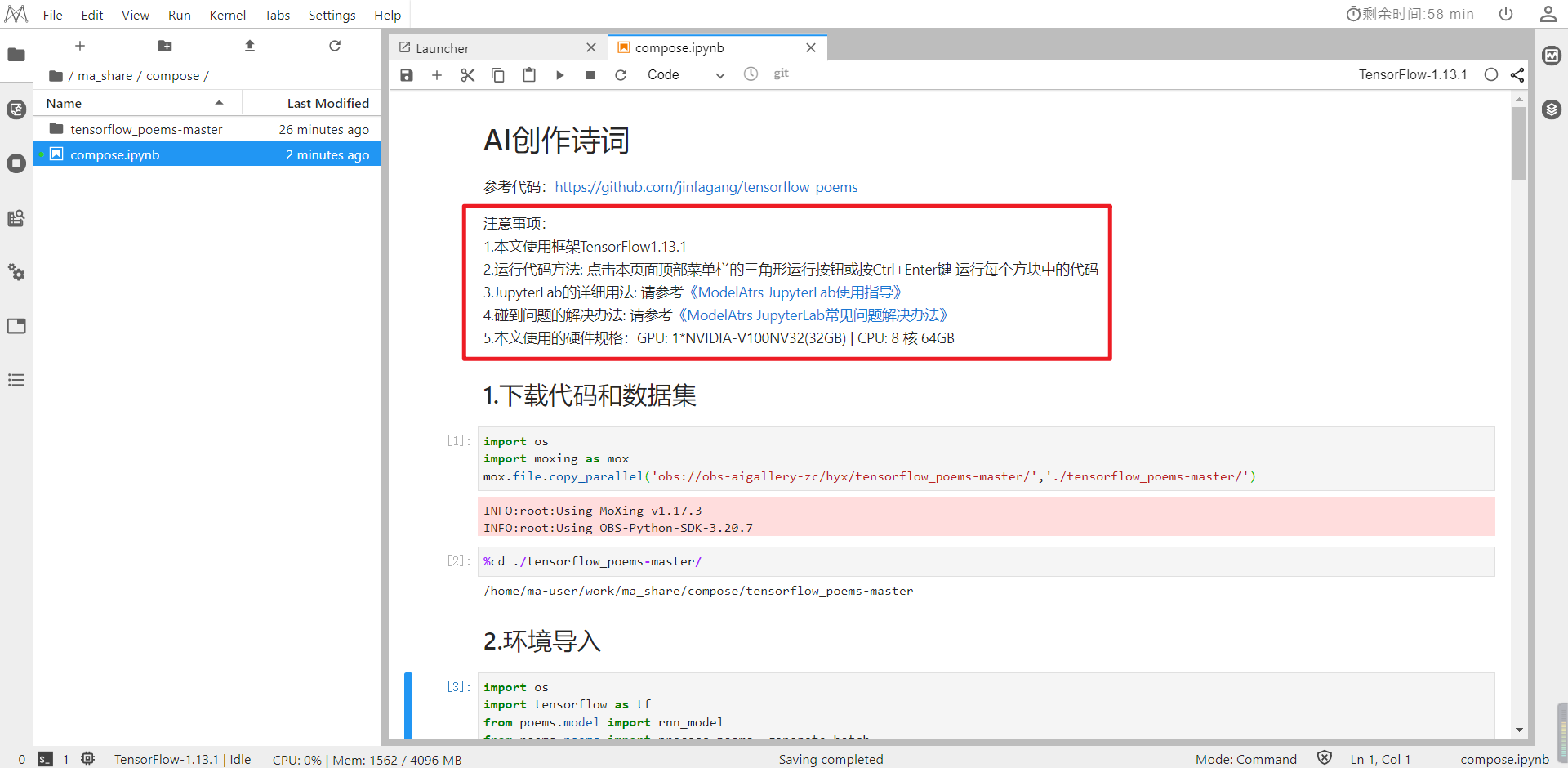Click the shield trust icon in status bar
The height and width of the screenshot is (768, 1568).
[x=1325, y=758]
